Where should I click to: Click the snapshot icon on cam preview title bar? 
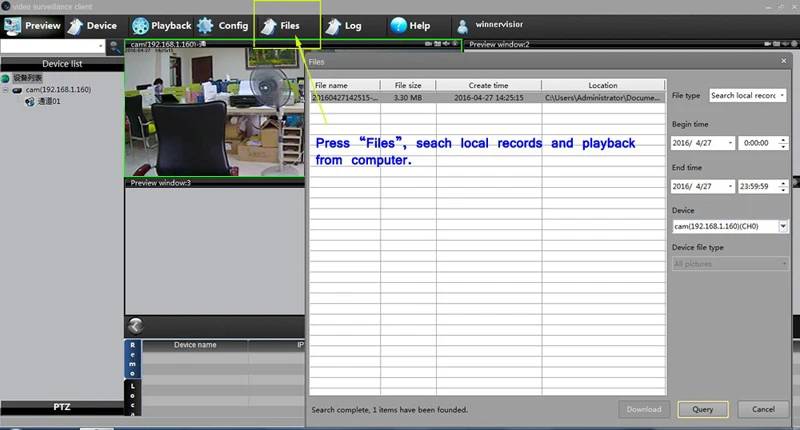coord(438,44)
